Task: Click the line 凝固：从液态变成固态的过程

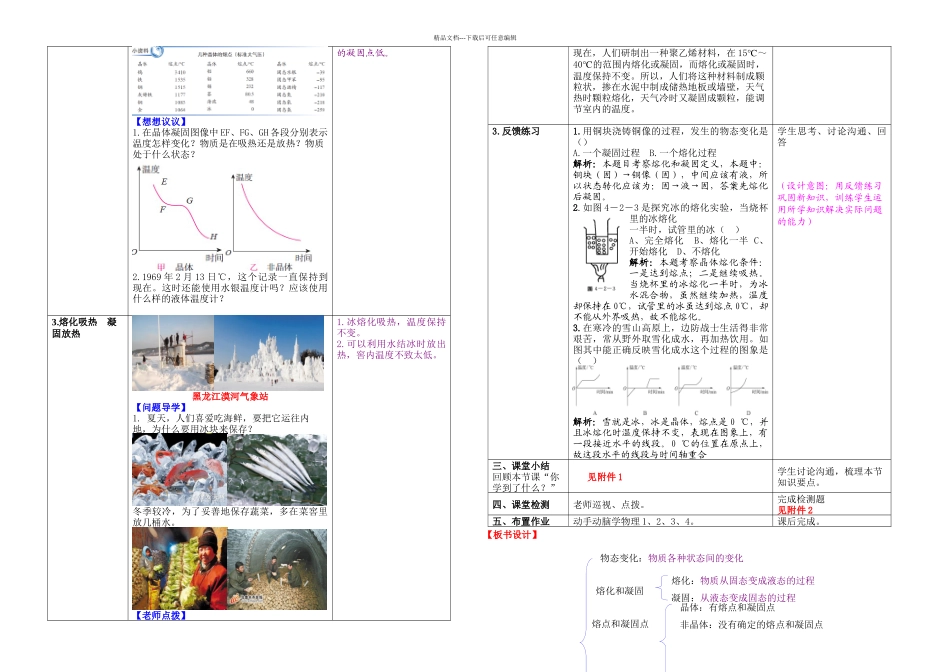Action: click(x=733, y=598)
